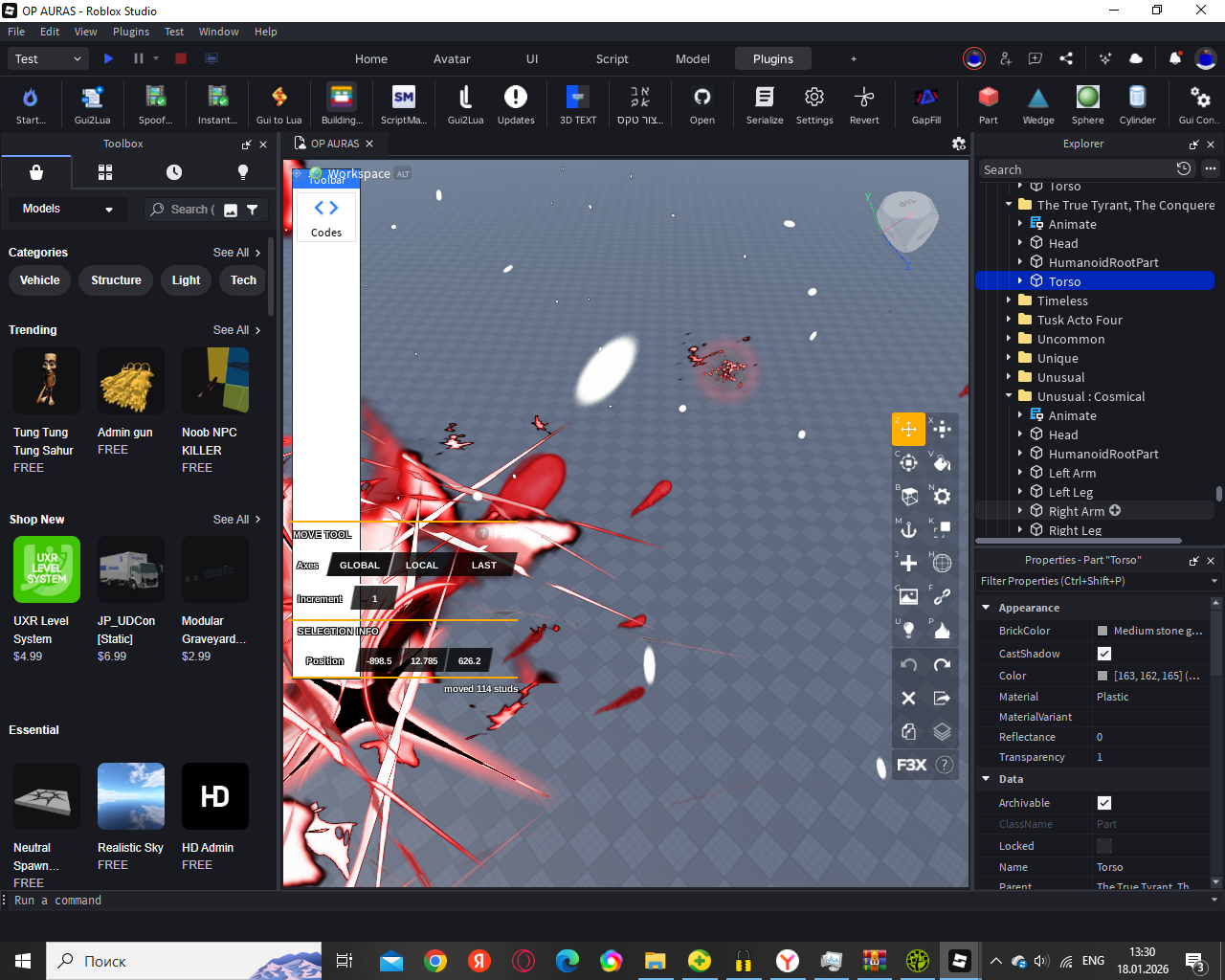The height and width of the screenshot is (980, 1225).
Task: Insert a Sphere from the ribbon
Action: click(1087, 104)
